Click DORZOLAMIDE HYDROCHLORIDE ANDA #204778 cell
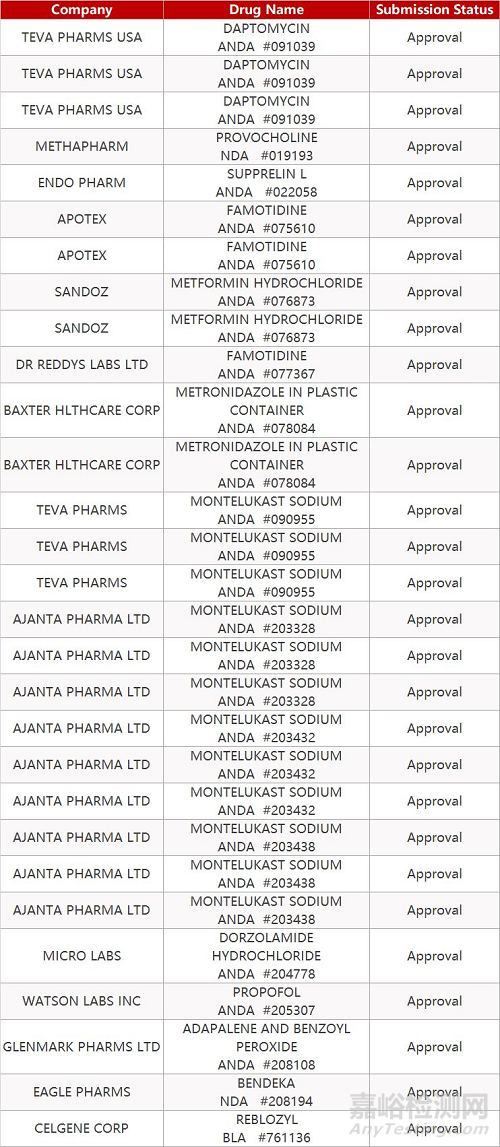The height and width of the screenshot is (1147, 500). point(266,956)
